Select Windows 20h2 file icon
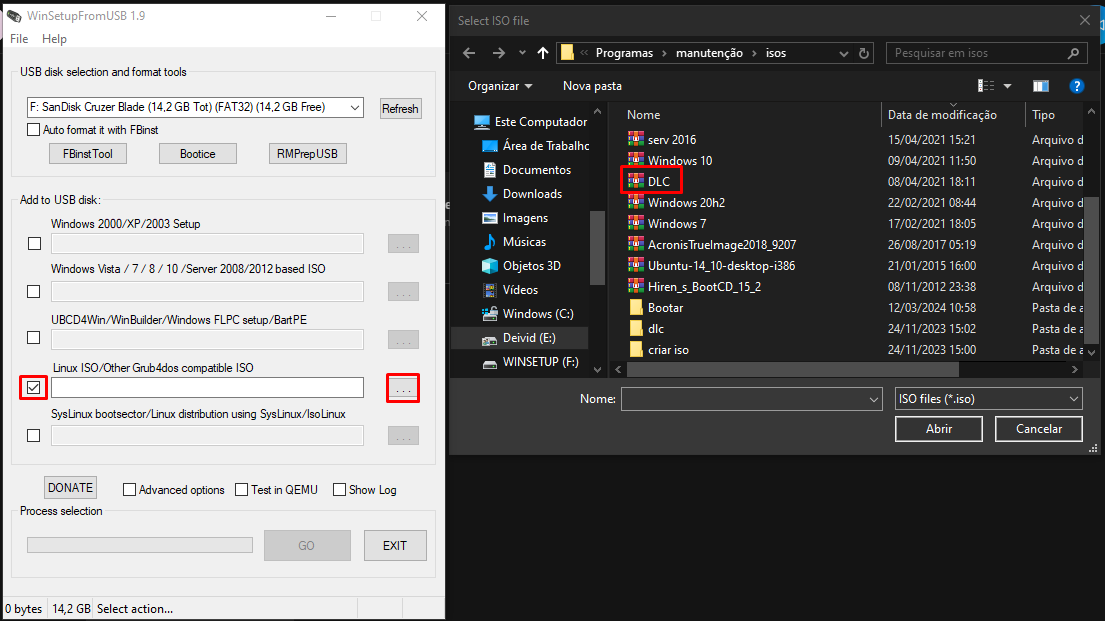 point(636,202)
